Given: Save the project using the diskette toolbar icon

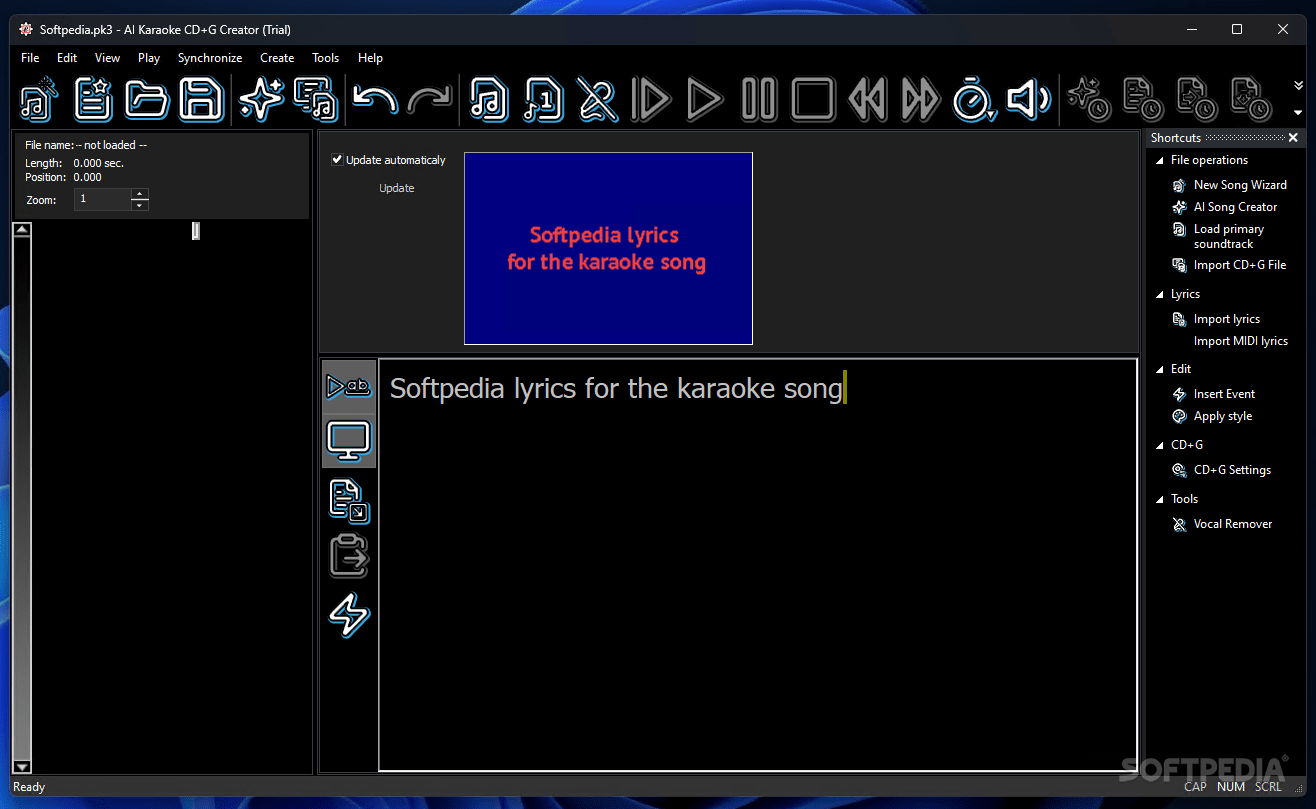Looking at the screenshot, I should pos(201,100).
